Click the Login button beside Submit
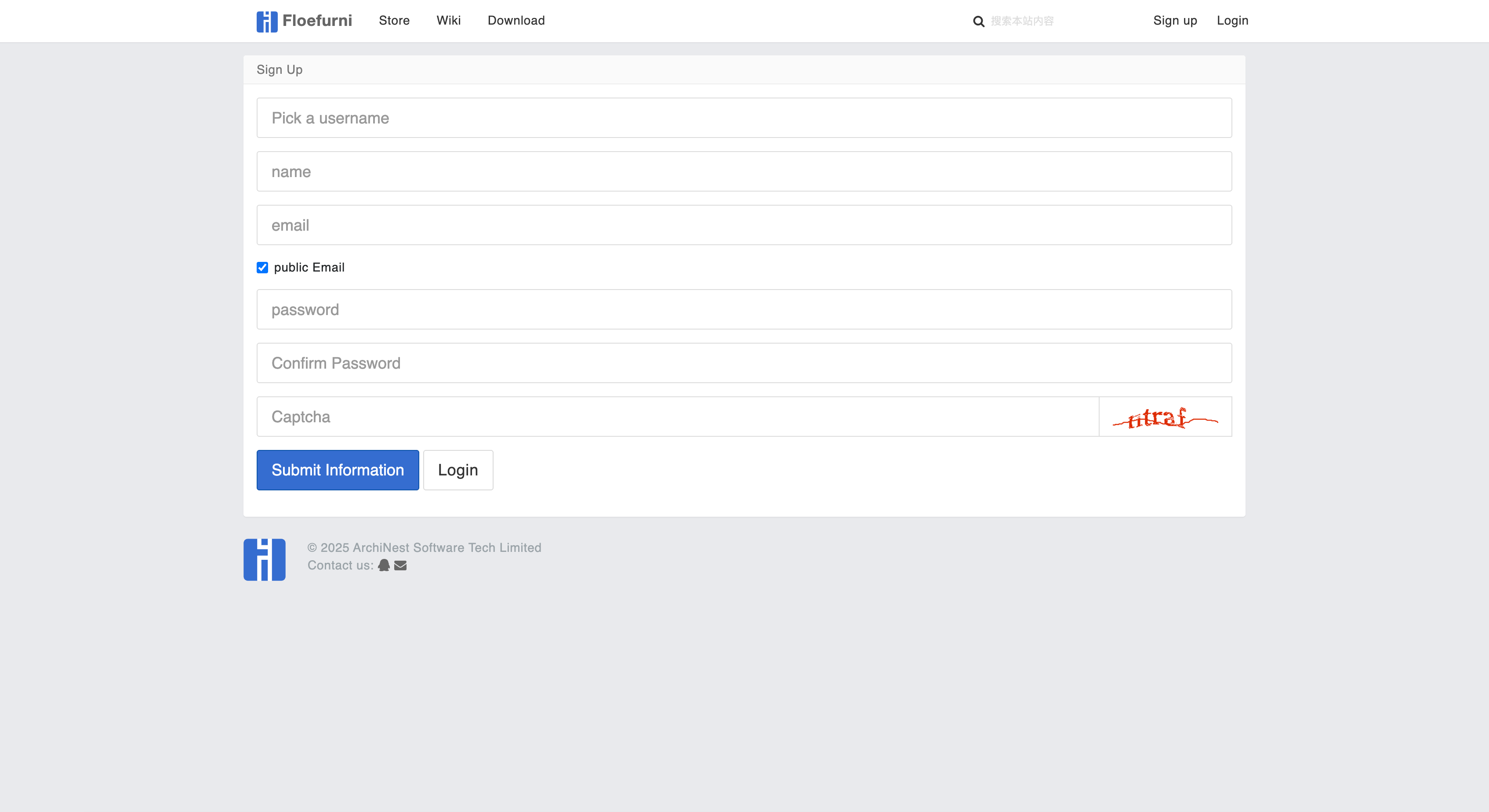This screenshot has height=812, width=1489. (458, 470)
